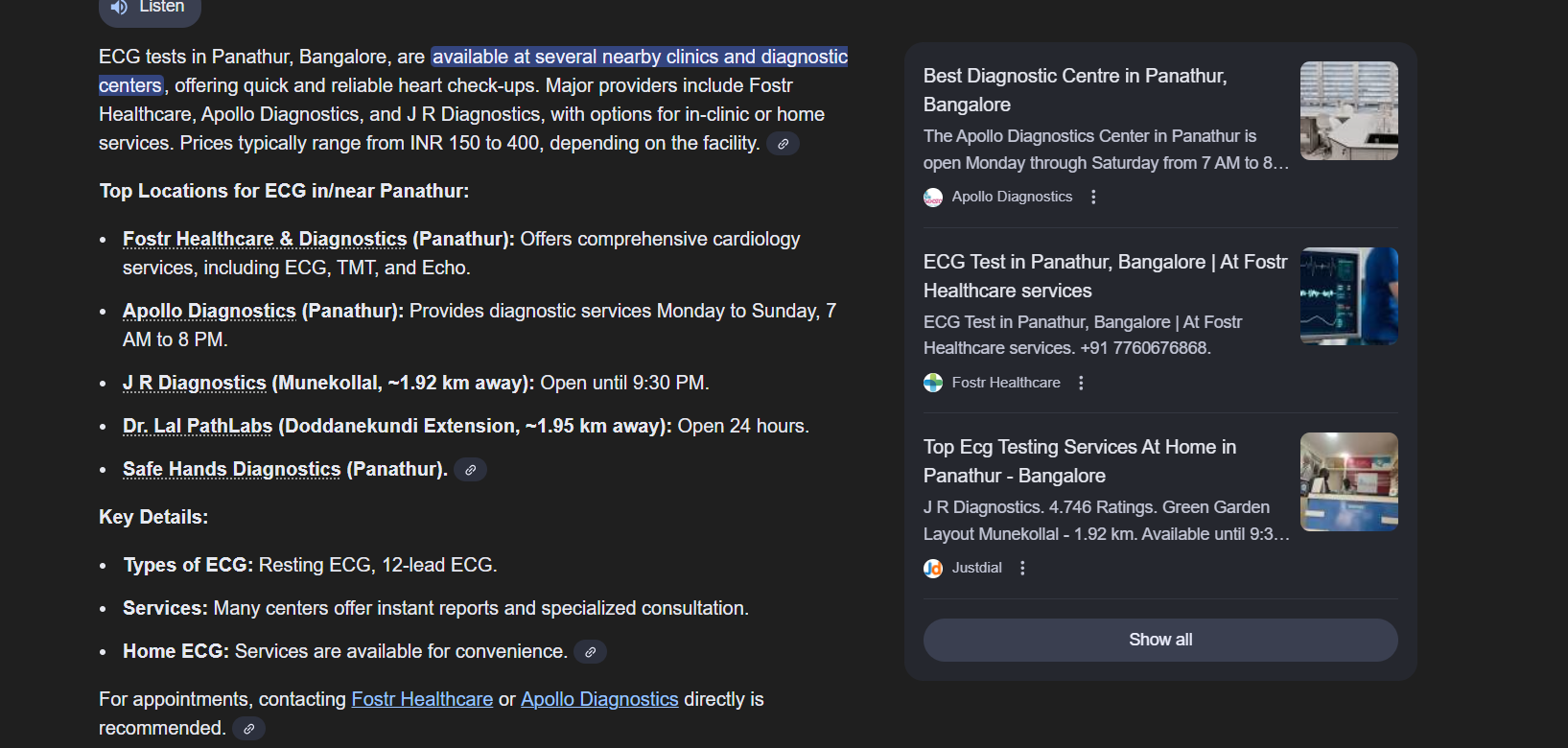Follow Fostr Healthcare link in appointments sentence
The image size is (1568, 748).
click(x=422, y=699)
